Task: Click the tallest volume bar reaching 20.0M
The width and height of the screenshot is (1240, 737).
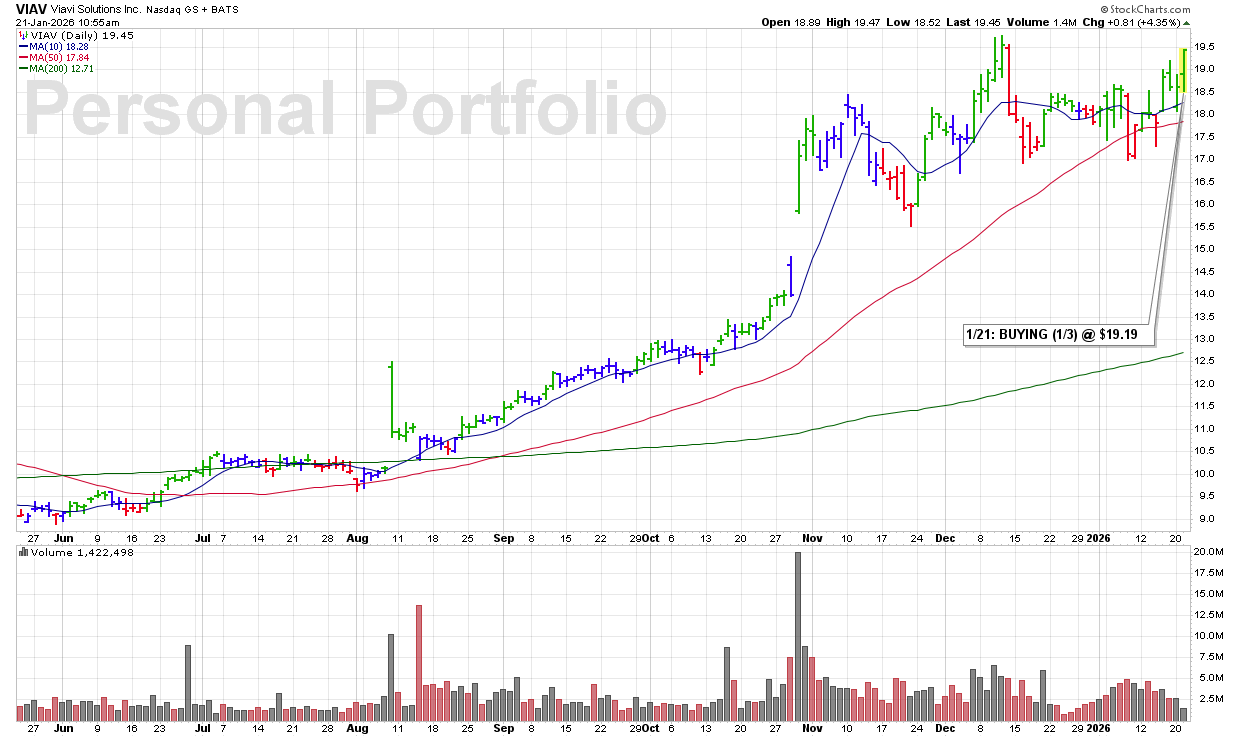Action: pyautogui.click(x=797, y=636)
